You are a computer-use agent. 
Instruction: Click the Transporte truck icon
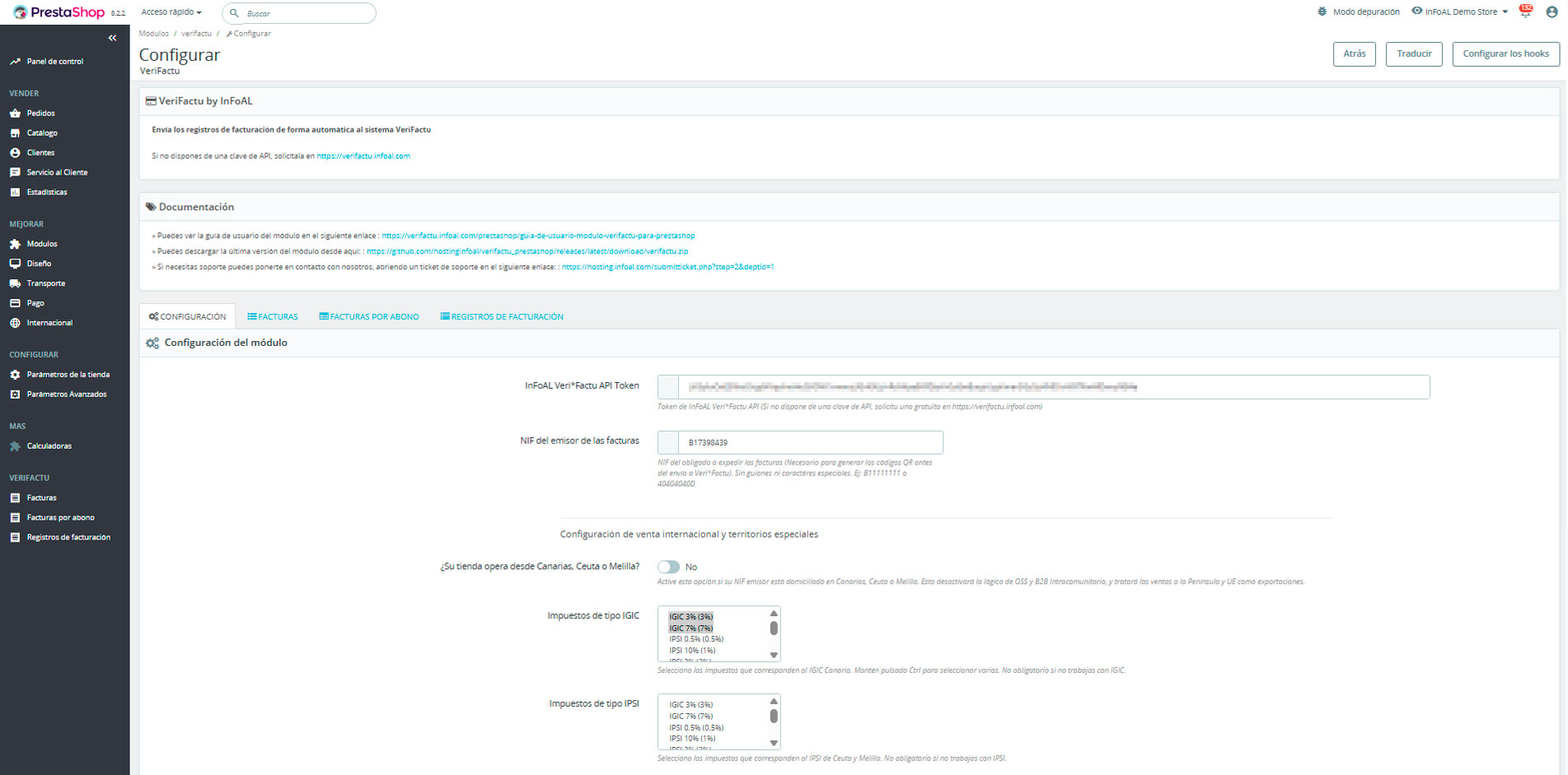coord(15,283)
